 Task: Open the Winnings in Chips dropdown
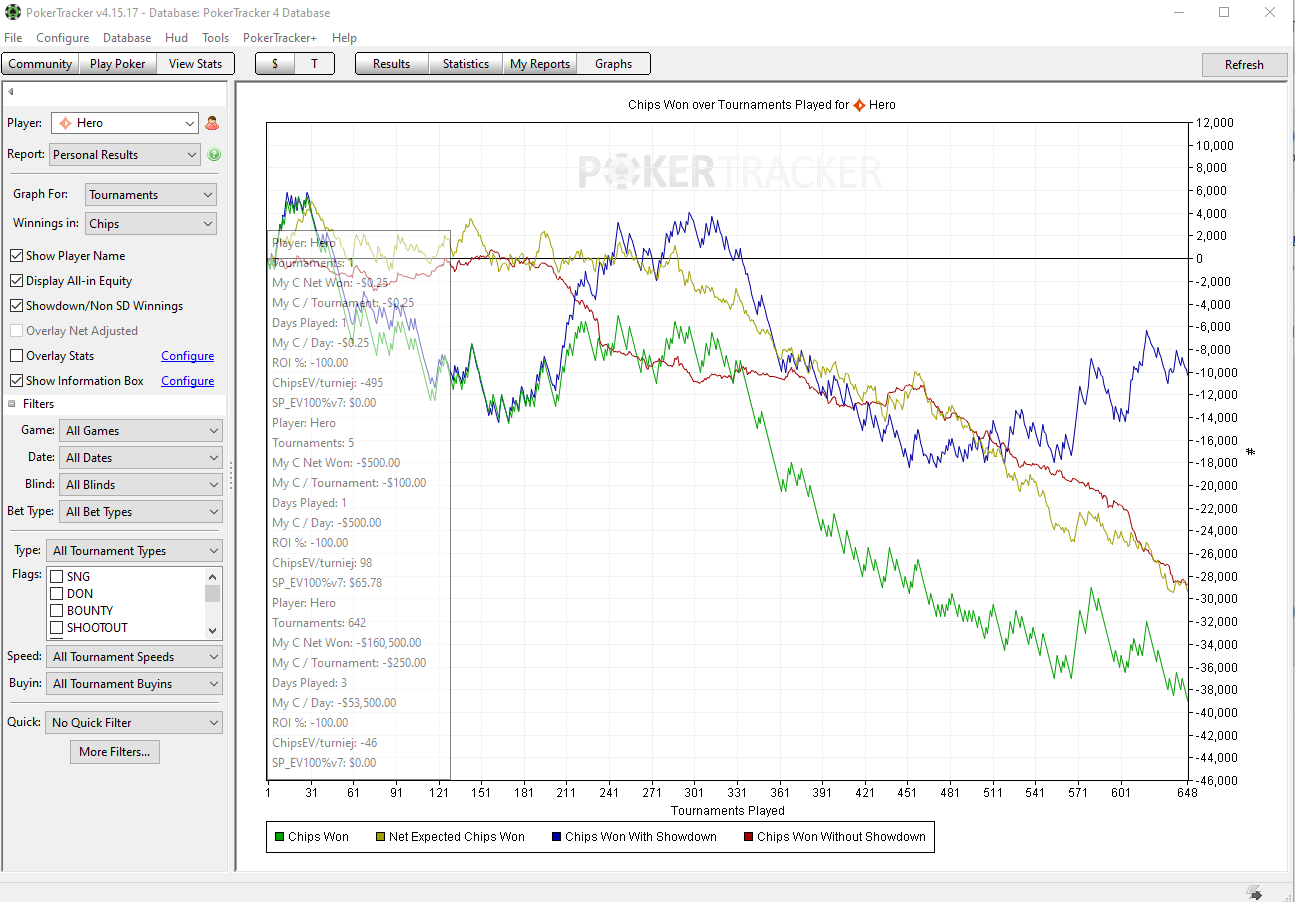coord(151,224)
